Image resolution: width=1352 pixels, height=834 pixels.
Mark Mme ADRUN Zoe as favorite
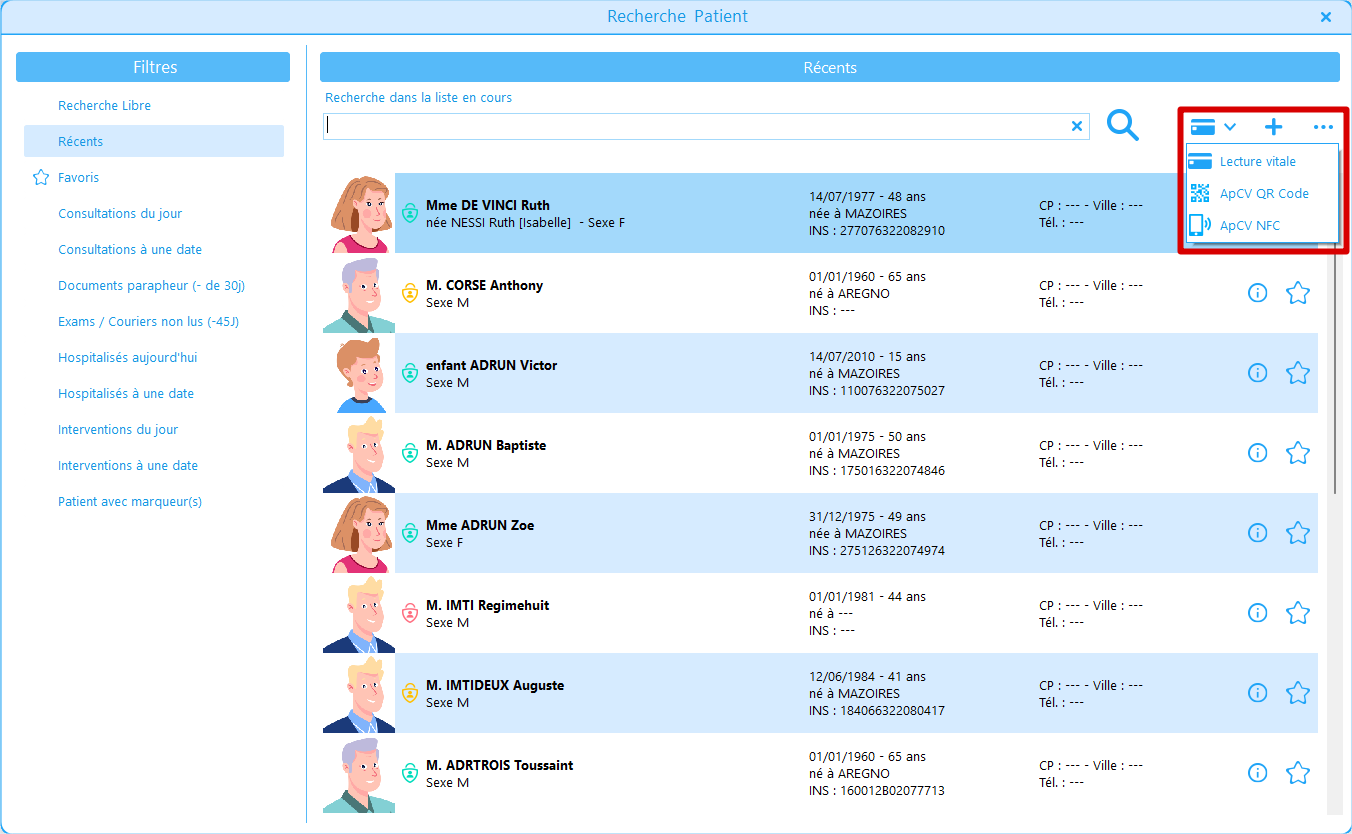pyautogui.click(x=1297, y=533)
